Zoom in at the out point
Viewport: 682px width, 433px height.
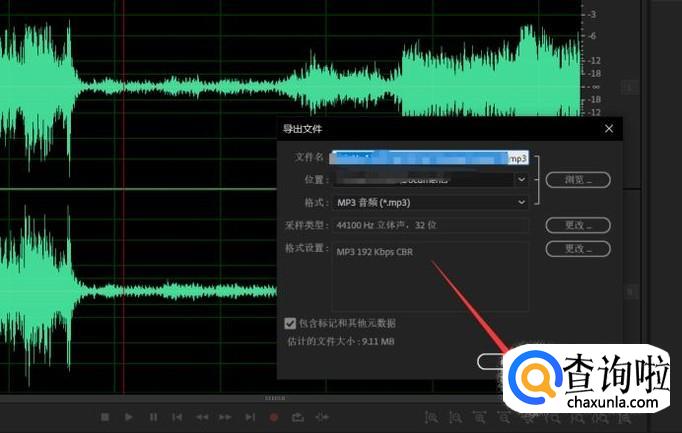pyautogui.click(x=578, y=418)
